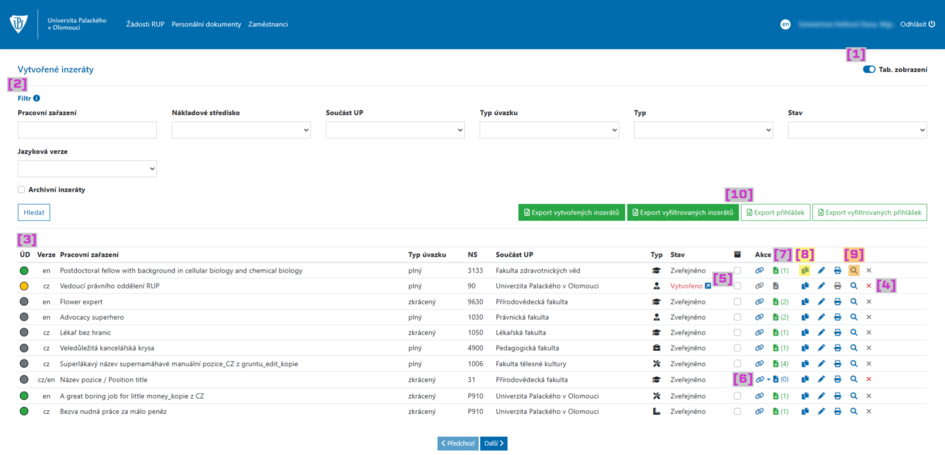Delete the Vedoucí právního oddělení RUP ad

coord(868,286)
